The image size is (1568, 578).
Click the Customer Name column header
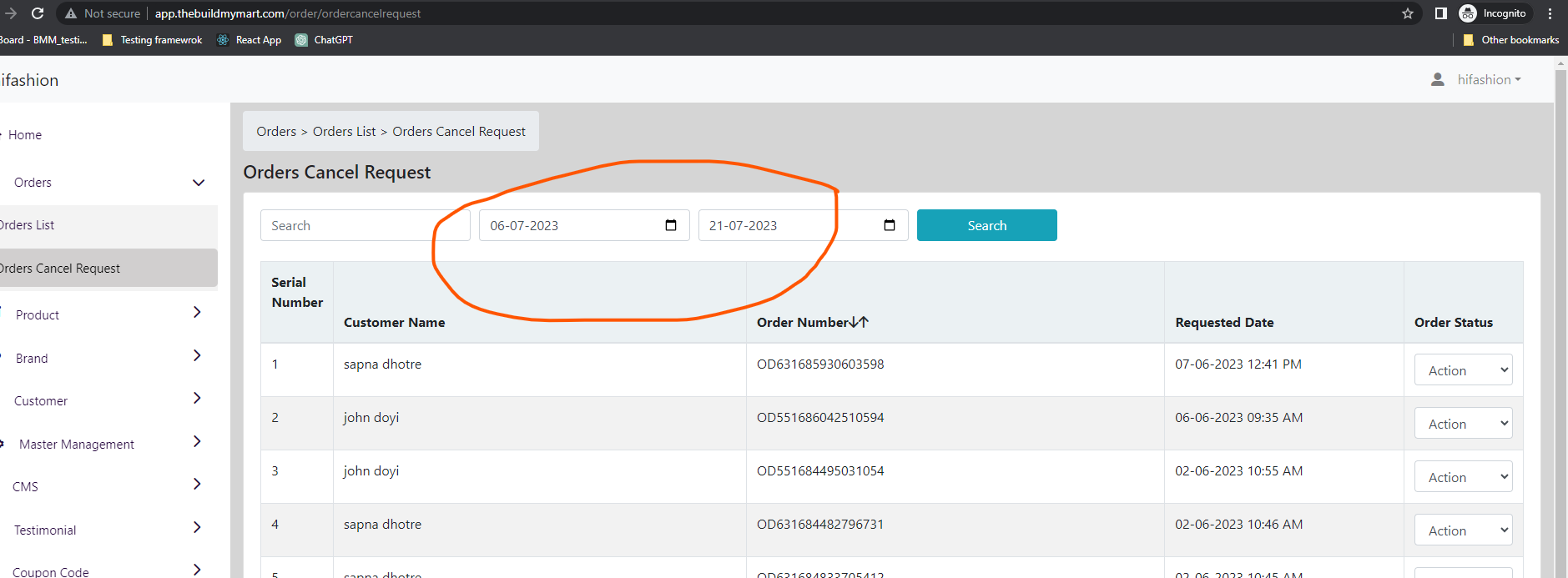[394, 323]
